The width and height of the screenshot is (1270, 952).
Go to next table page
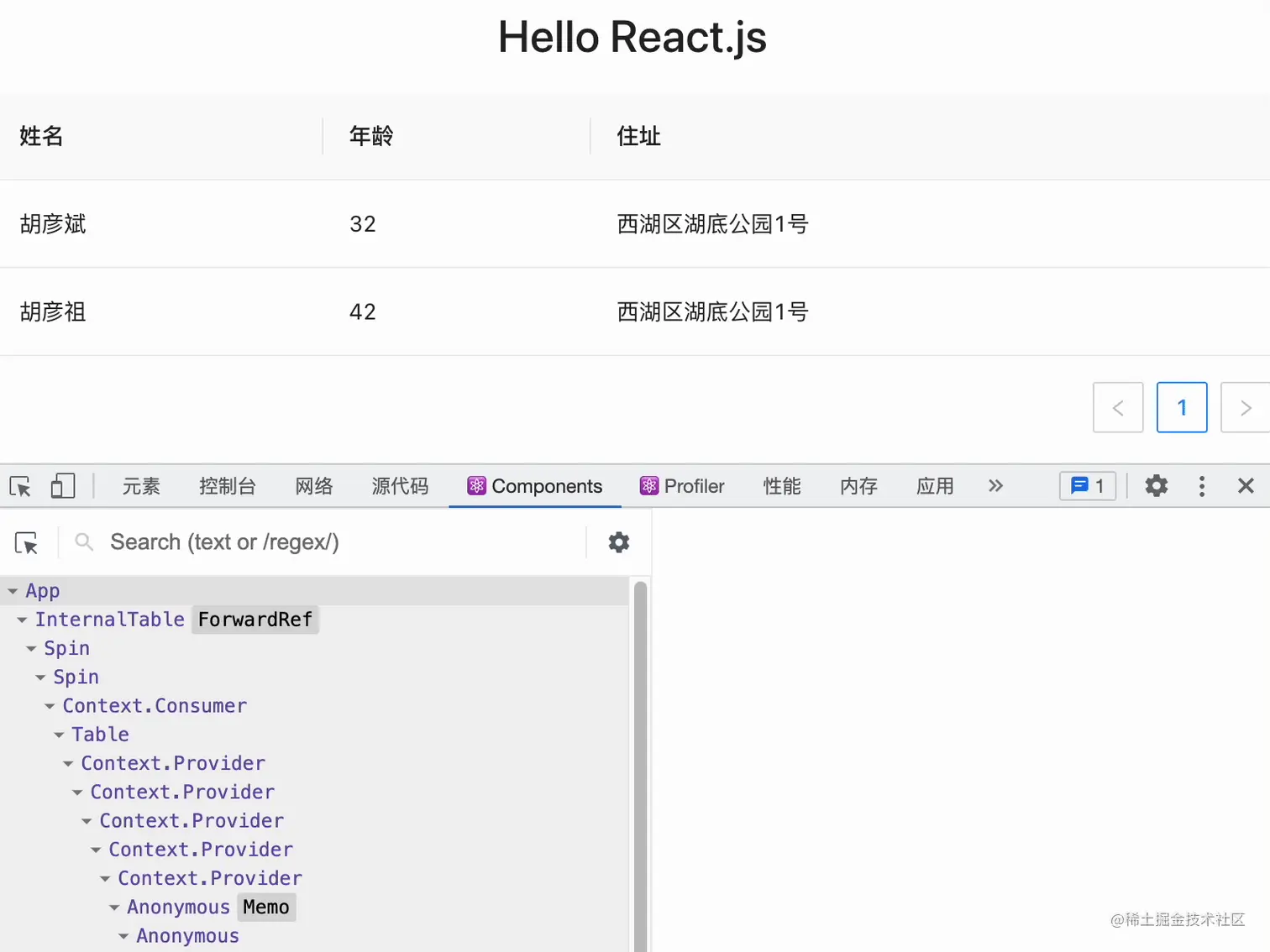[x=1246, y=407]
